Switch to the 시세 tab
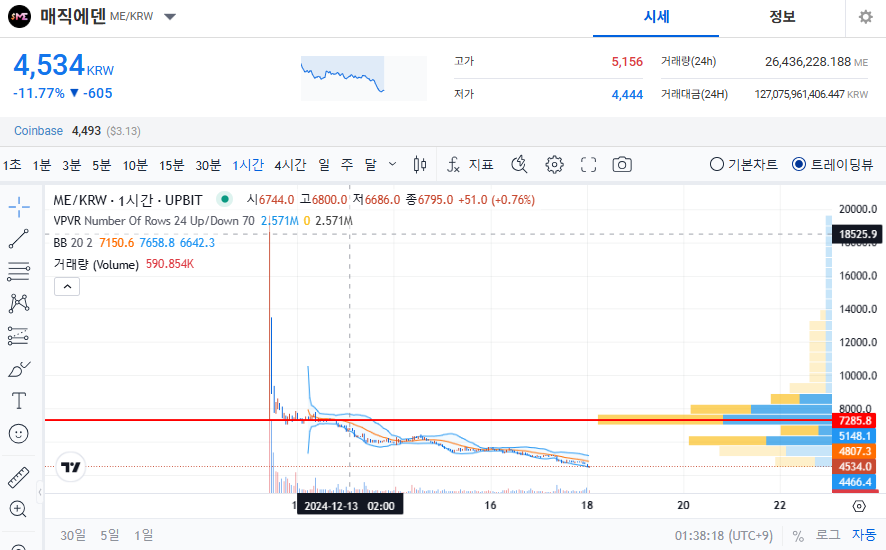 pyautogui.click(x=656, y=17)
